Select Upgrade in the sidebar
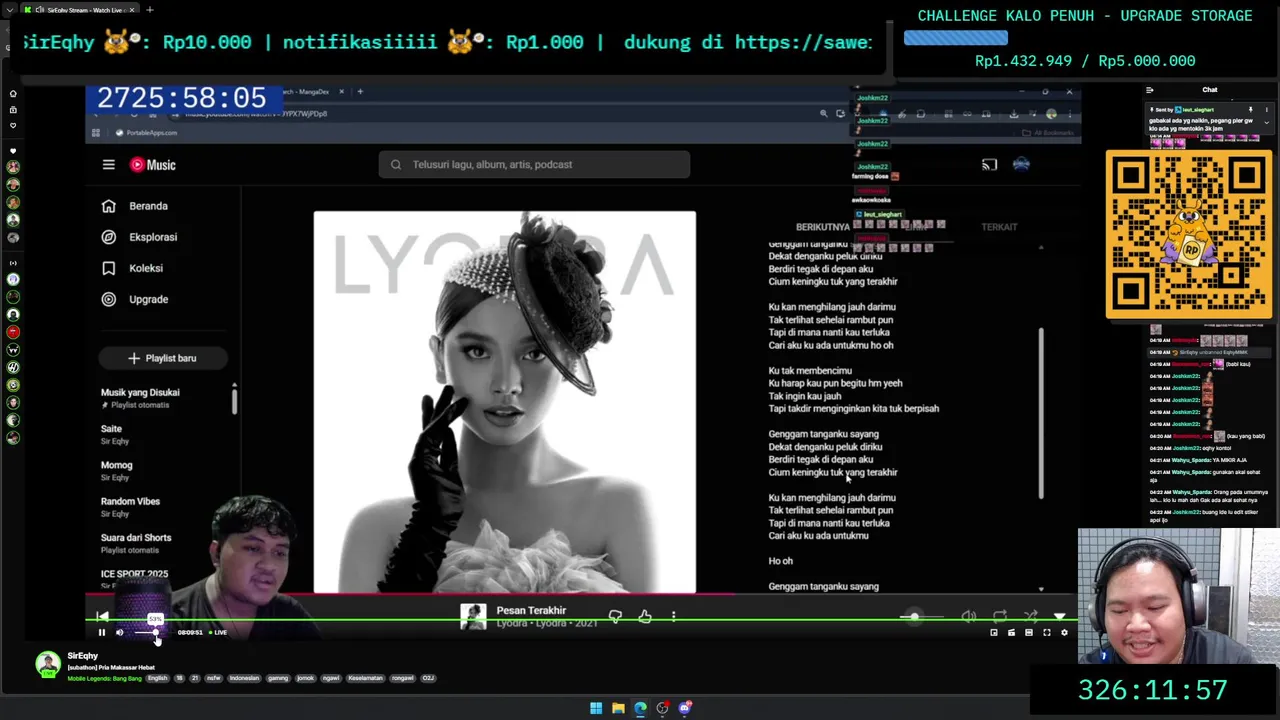 click(148, 299)
